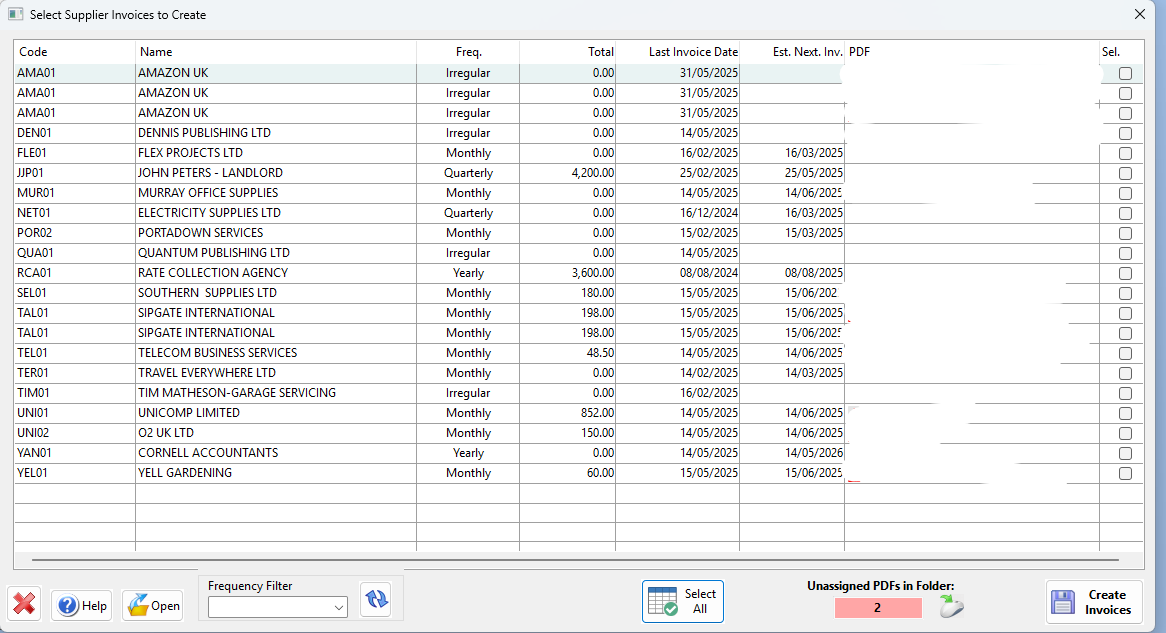
Task: Enable the checkbox for YELL GARDENING
Action: coord(1125,473)
